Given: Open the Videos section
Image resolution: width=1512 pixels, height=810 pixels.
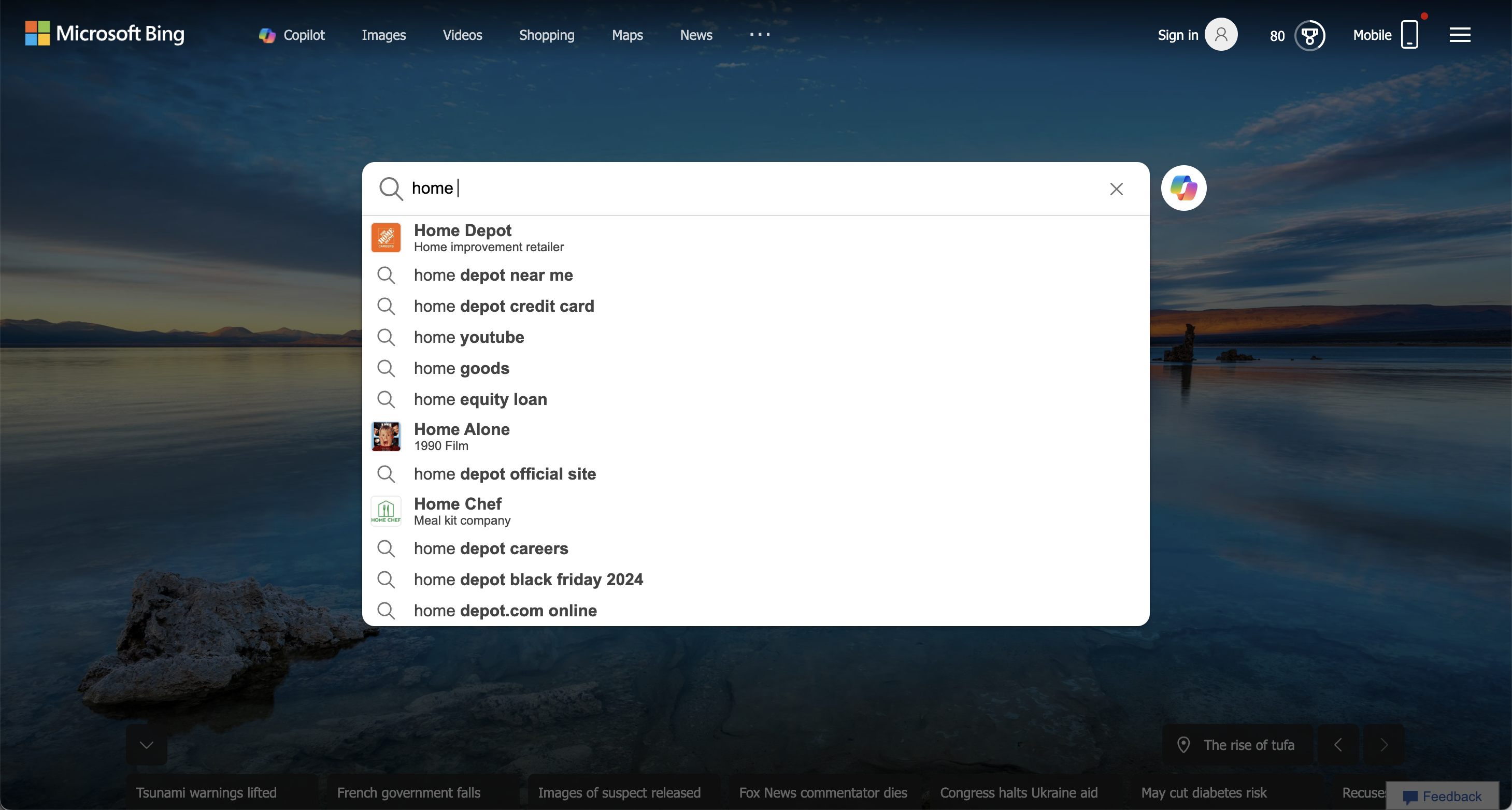Looking at the screenshot, I should [462, 35].
